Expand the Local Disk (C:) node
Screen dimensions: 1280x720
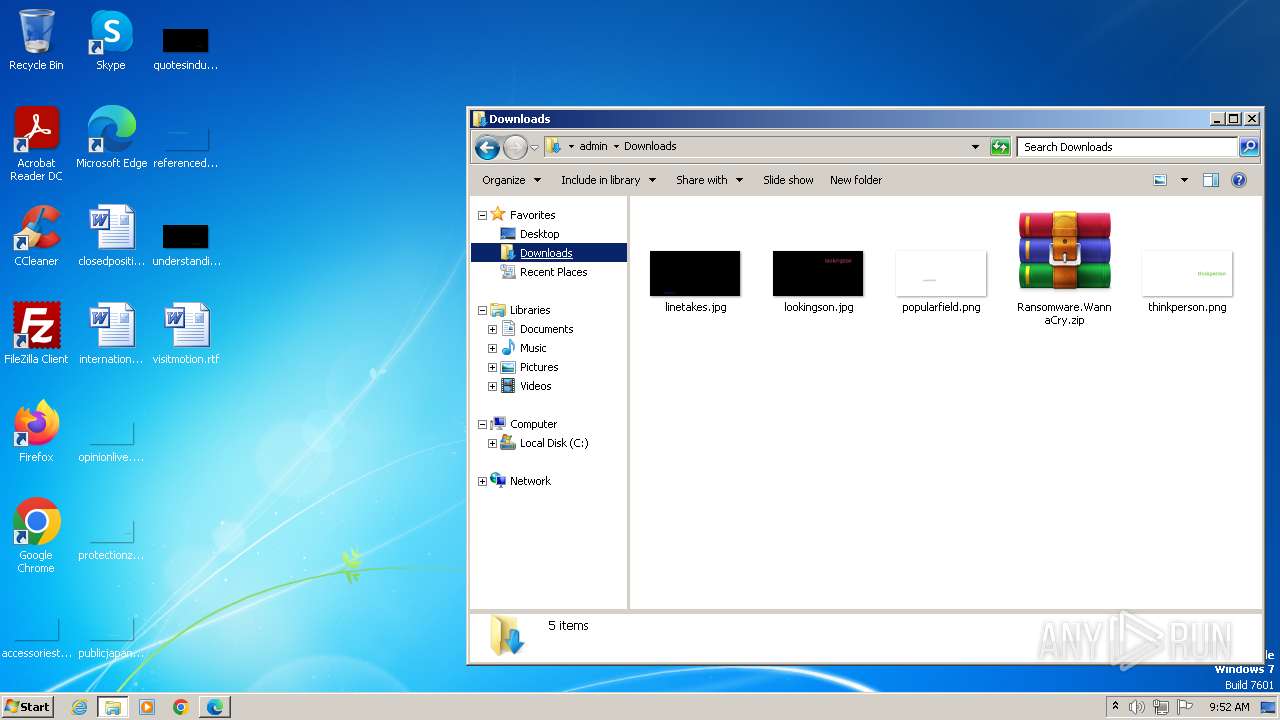click(x=492, y=443)
